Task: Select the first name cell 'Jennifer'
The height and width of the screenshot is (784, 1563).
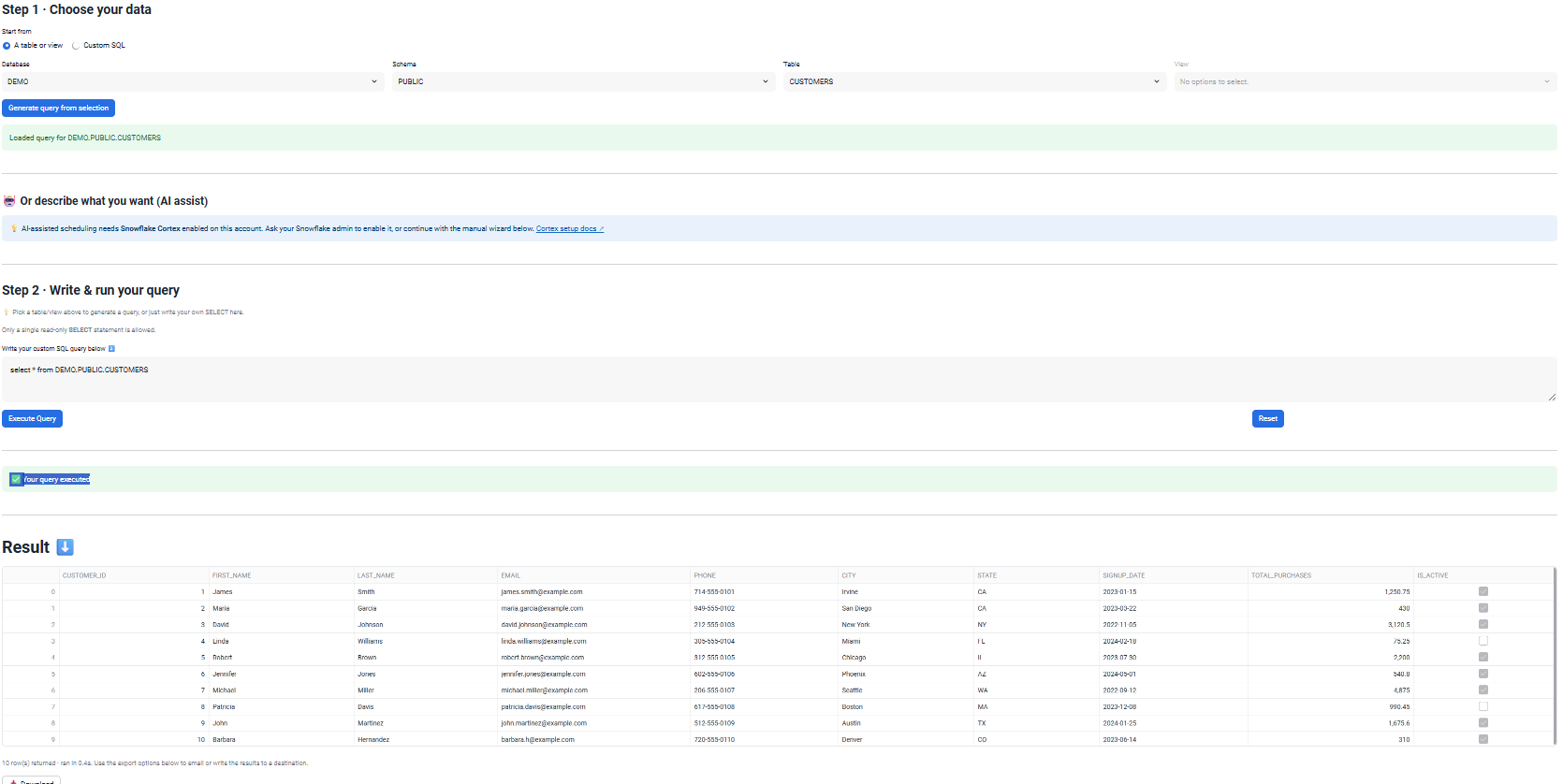Action: 281,674
